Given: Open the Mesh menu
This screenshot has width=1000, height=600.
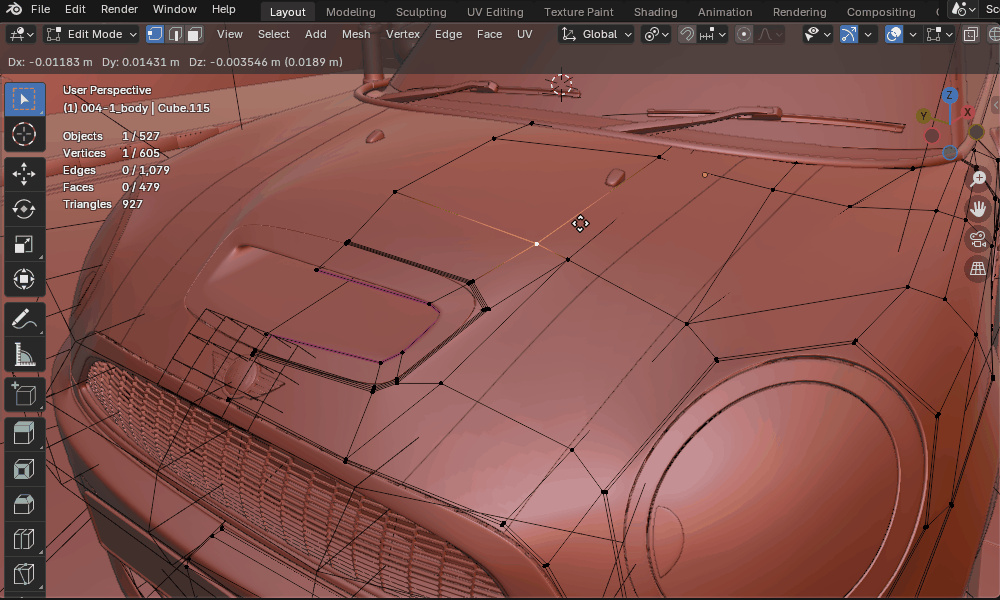Looking at the screenshot, I should (x=356, y=34).
